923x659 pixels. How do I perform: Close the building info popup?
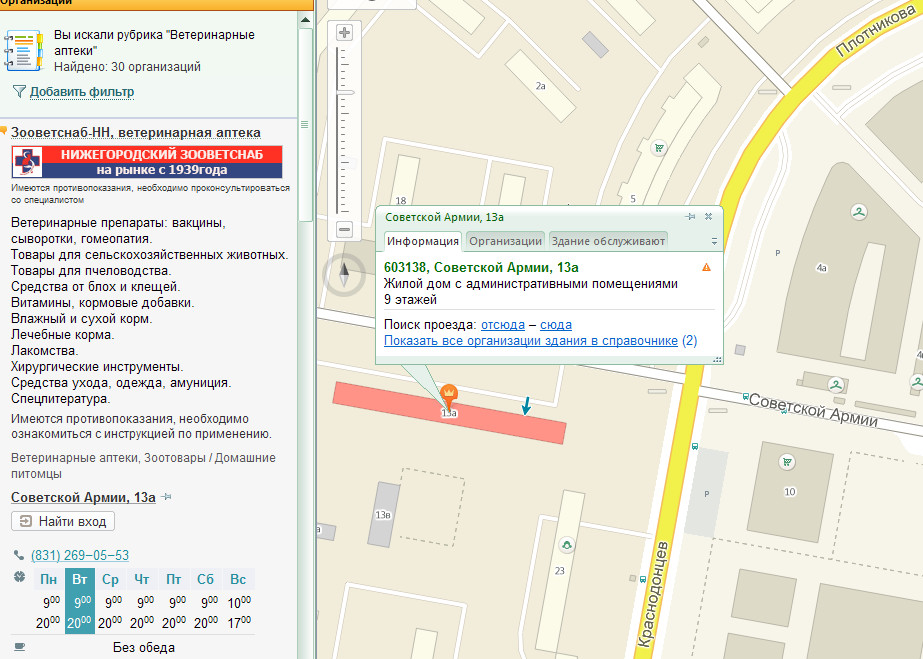click(x=709, y=216)
